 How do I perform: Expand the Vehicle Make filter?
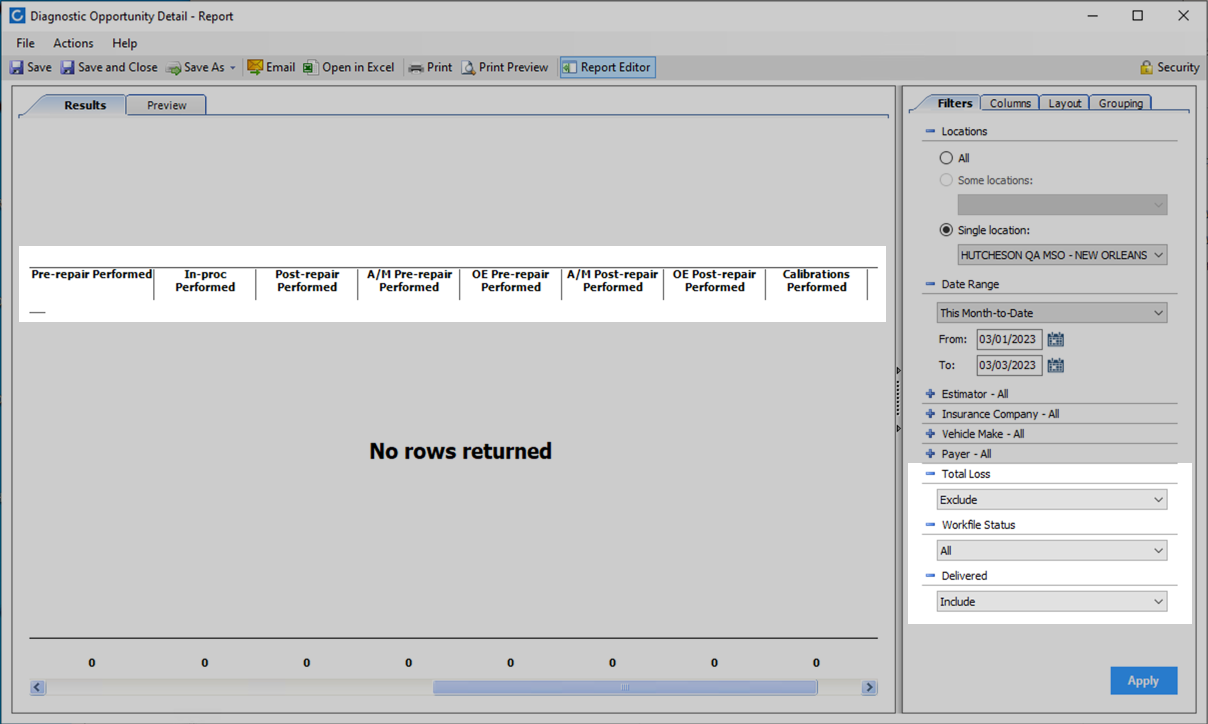pyautogui.click(x=930, y=434)
